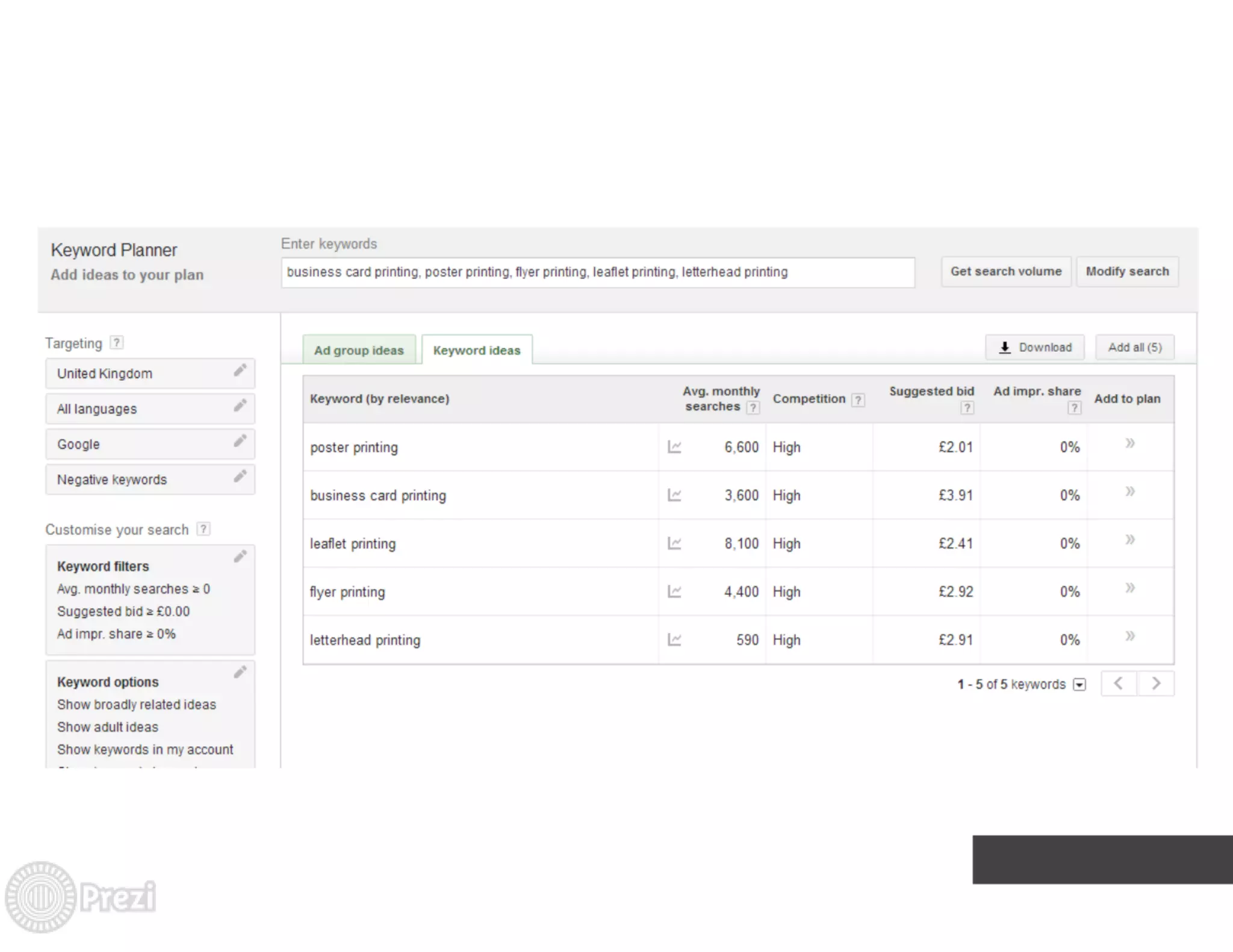
Task: Click inside the Enter keywords field
Action: coord(597,272)
